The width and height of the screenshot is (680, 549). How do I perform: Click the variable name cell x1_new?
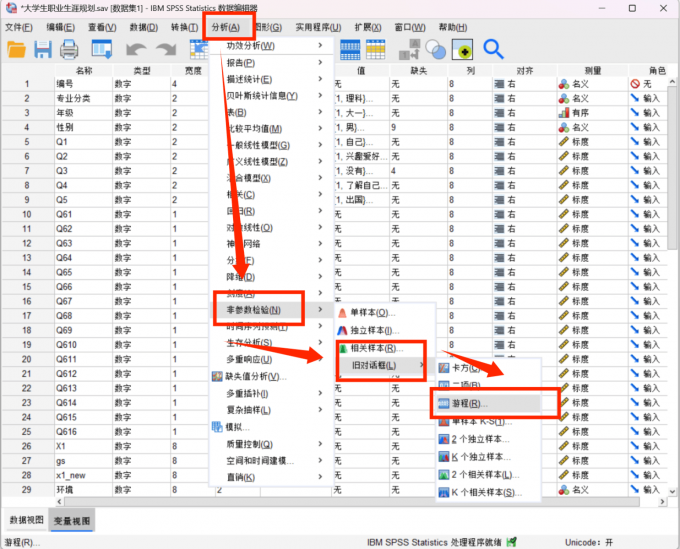pos(83,475)
